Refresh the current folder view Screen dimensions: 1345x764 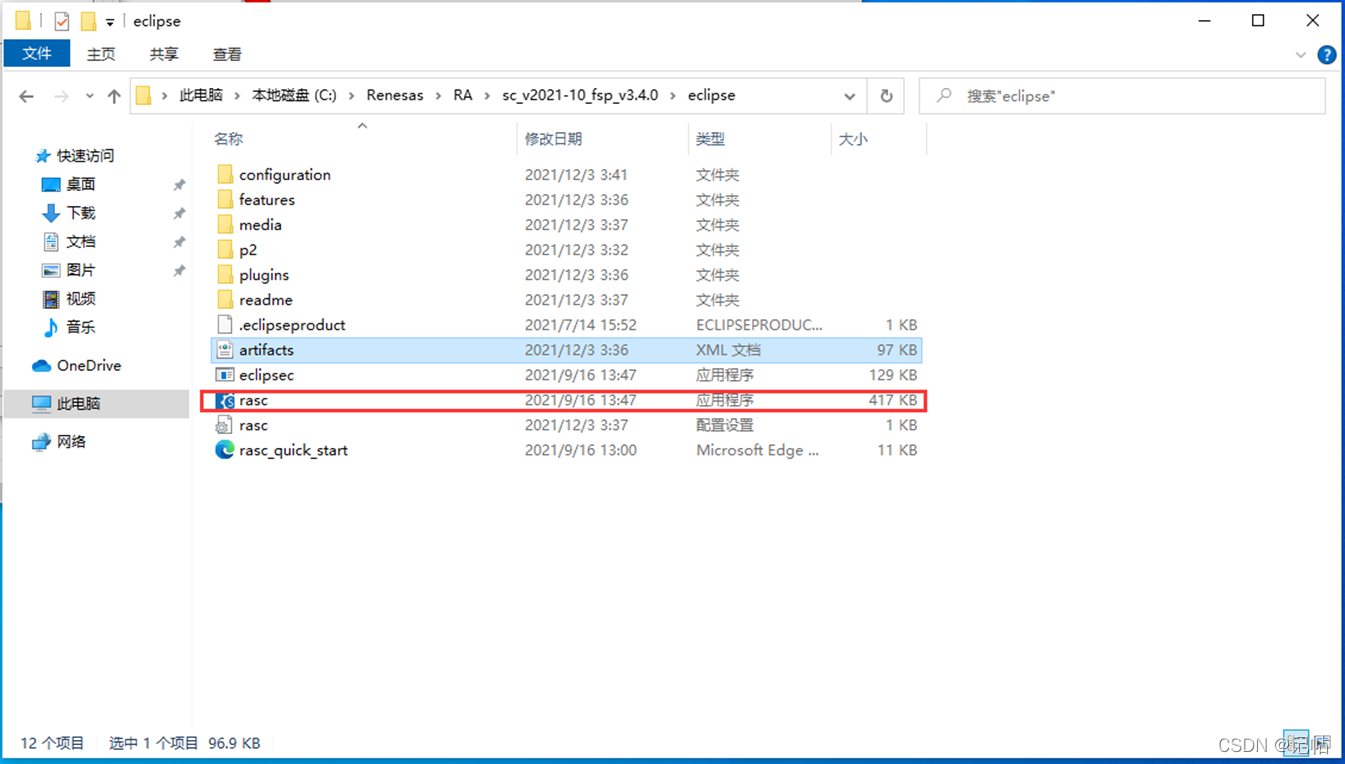[886, 96]
